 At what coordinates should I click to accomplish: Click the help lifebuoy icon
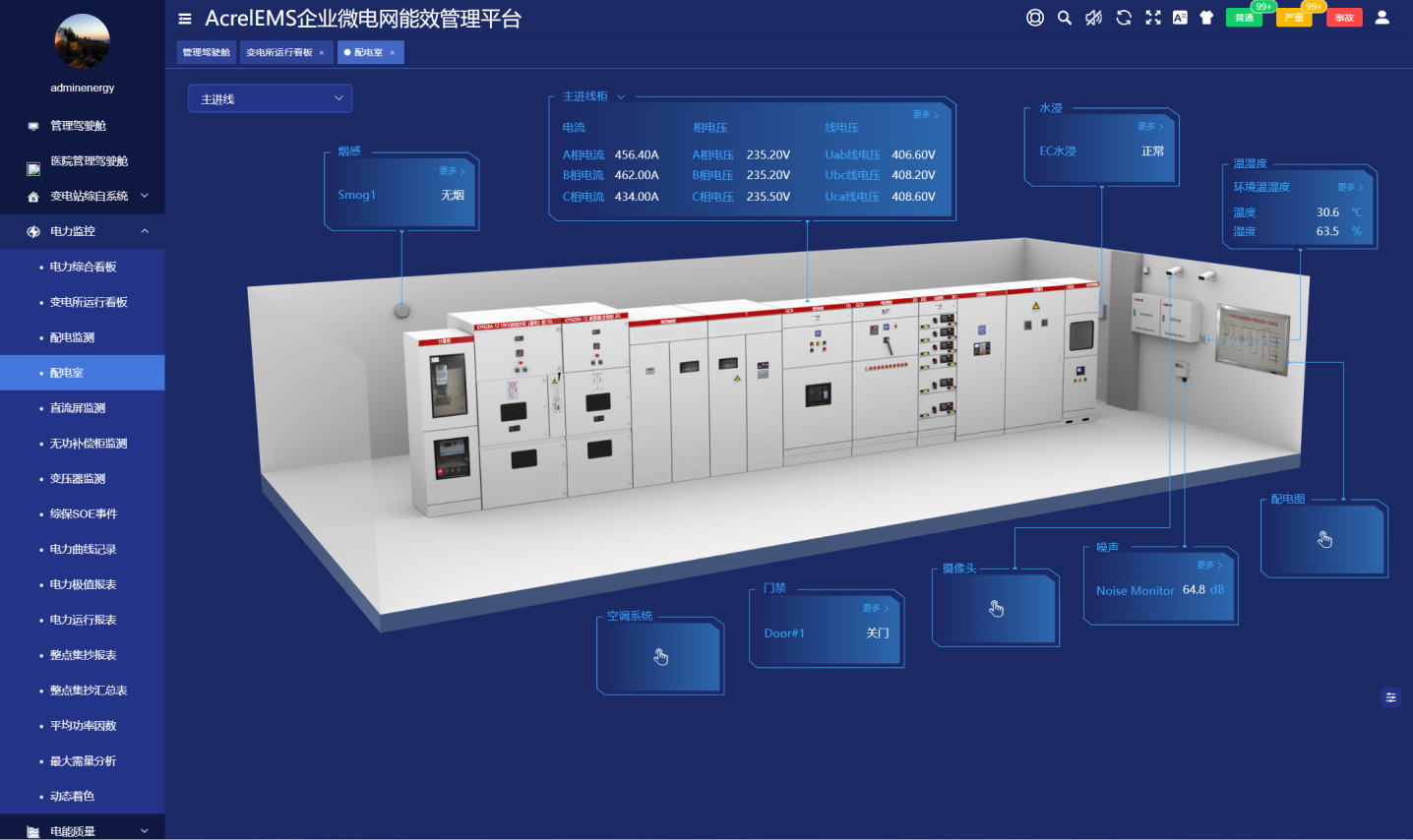click(x=1035, y=18)
